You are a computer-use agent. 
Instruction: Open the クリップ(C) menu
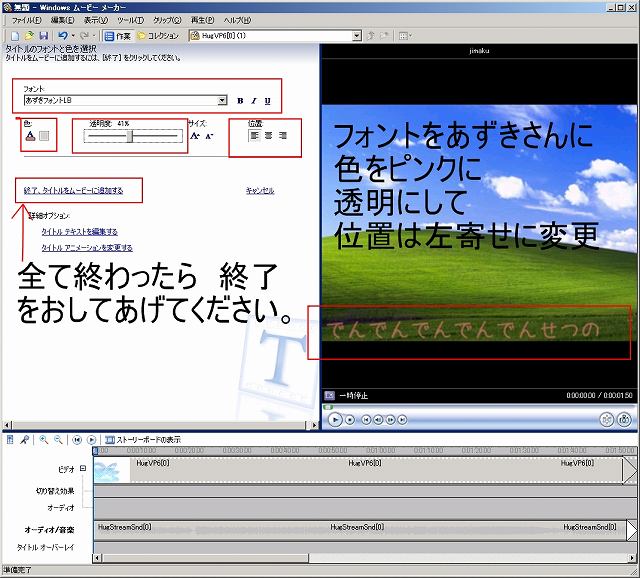click(x=167, y=20)
